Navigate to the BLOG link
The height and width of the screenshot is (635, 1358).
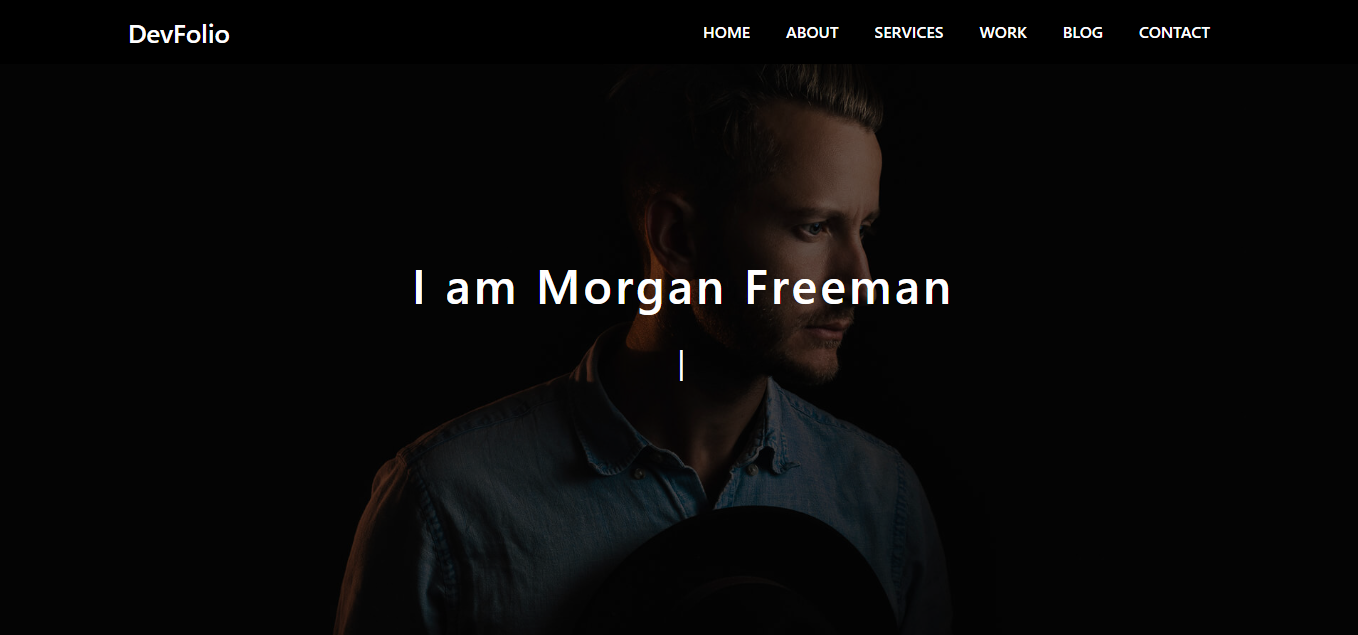[x=1082, y=33]
